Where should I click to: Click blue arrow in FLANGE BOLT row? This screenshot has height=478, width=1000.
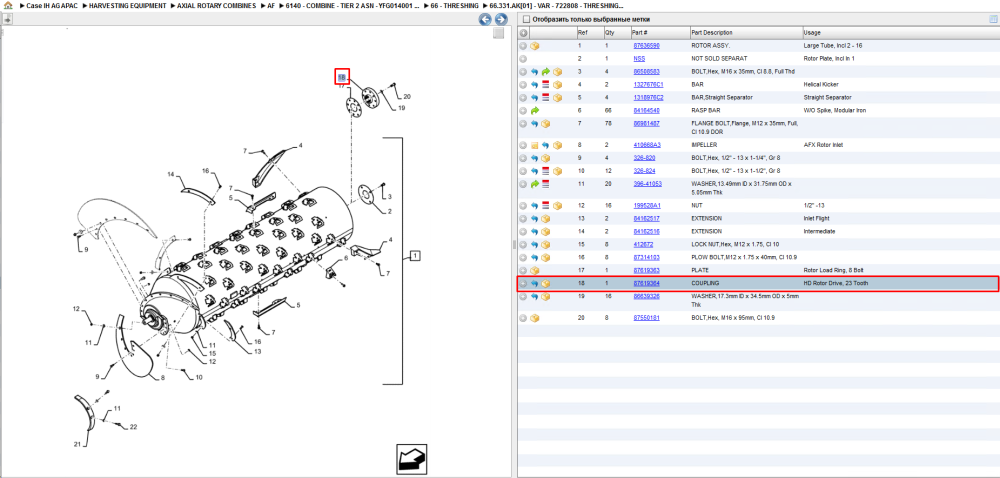(x=535, y=124)
